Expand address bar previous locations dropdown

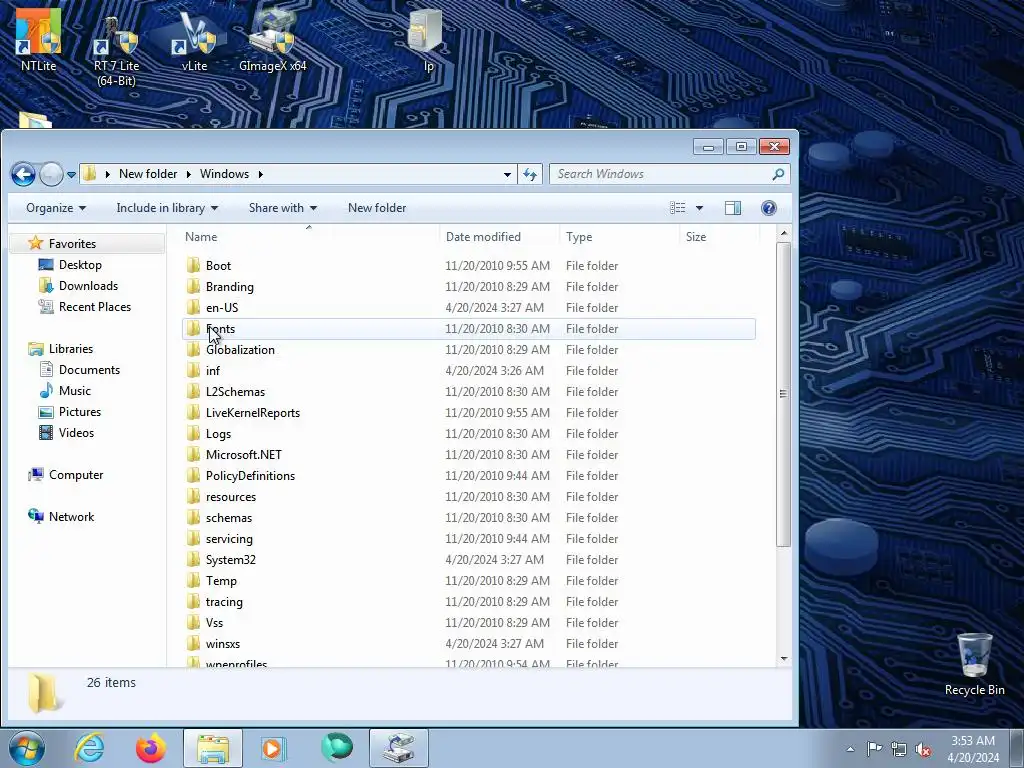(507, 174)
